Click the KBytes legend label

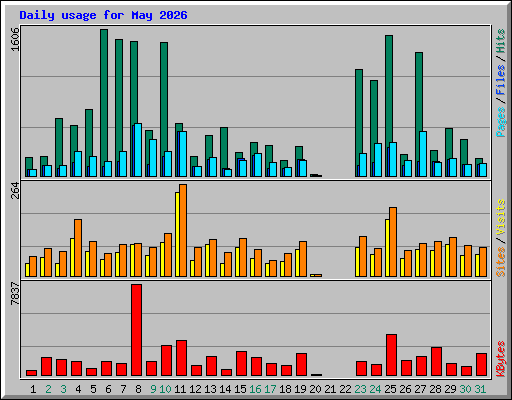click(501, 359)
